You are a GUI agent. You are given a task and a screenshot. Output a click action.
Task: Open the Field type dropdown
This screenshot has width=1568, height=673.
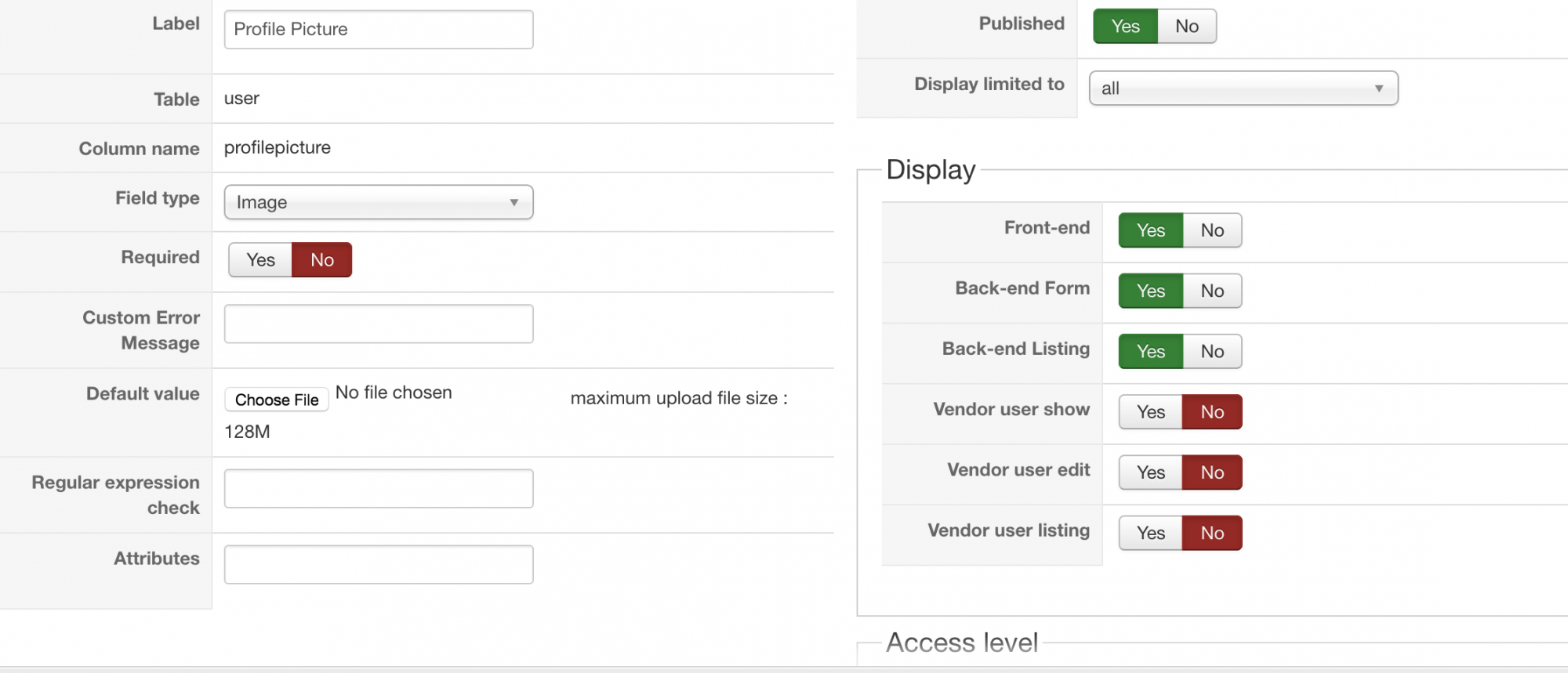tap(378, 202)
